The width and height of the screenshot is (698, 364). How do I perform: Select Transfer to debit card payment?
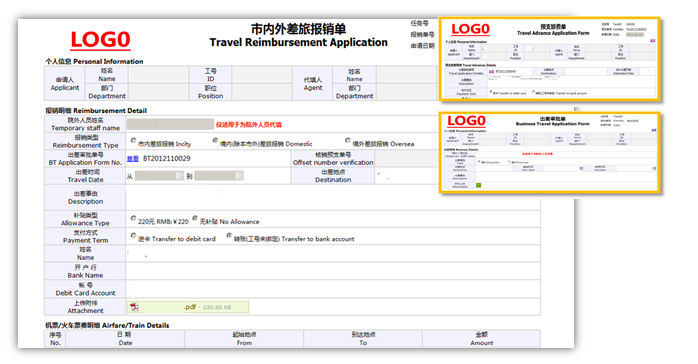[133, 235]
